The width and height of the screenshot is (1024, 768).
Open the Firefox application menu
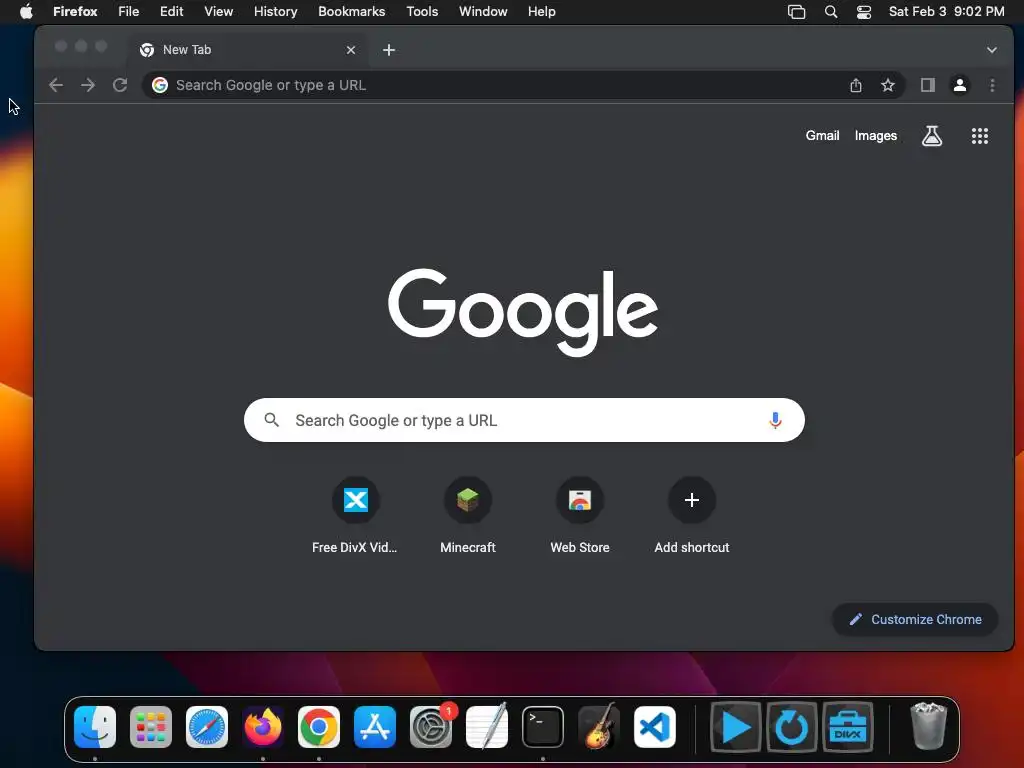click(x=75, y=11)
